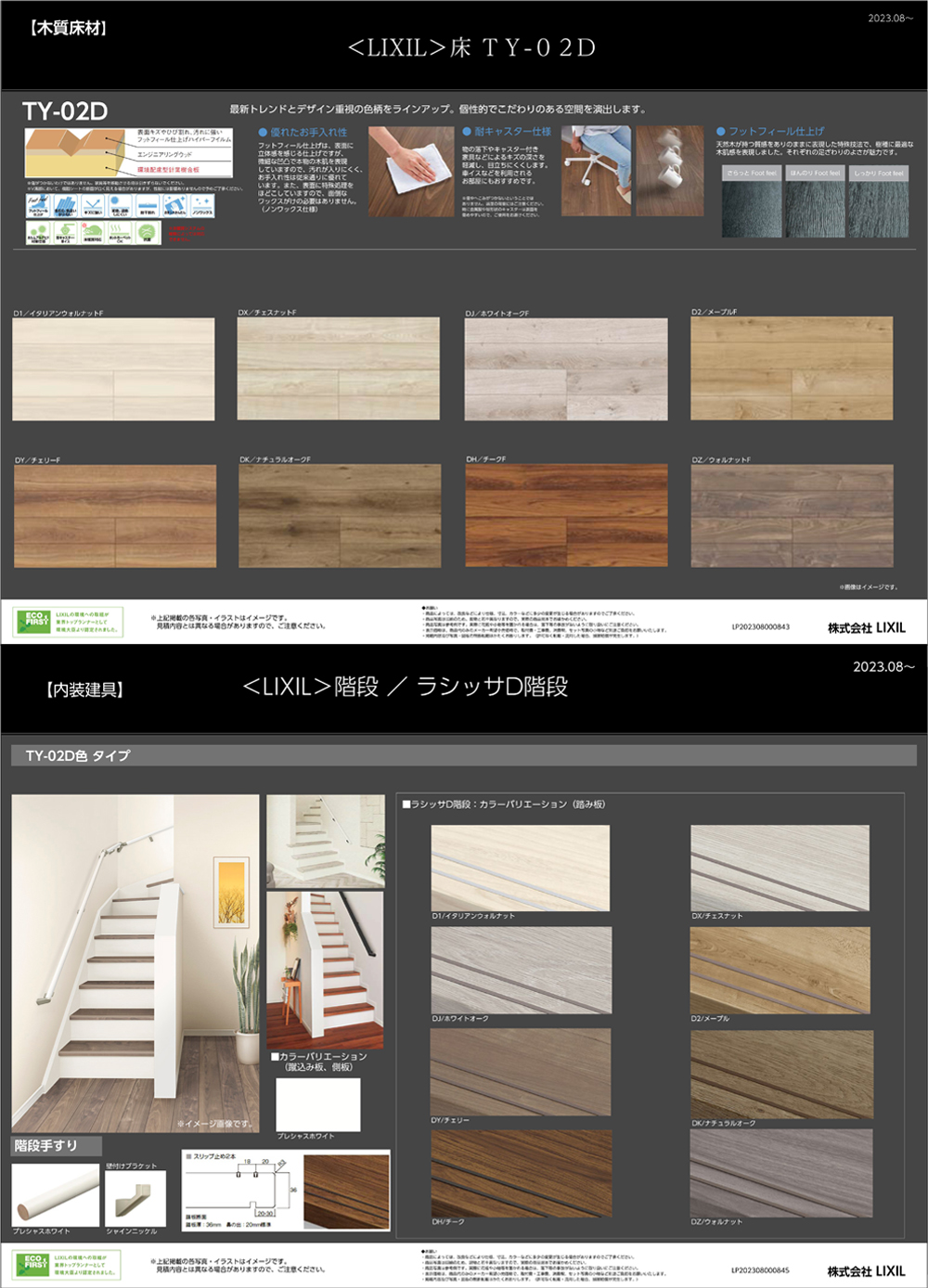The height and width of the screenshot is (1288, 928).
Task: Click the 【木質床材】 category label
Action: [69, 28]
